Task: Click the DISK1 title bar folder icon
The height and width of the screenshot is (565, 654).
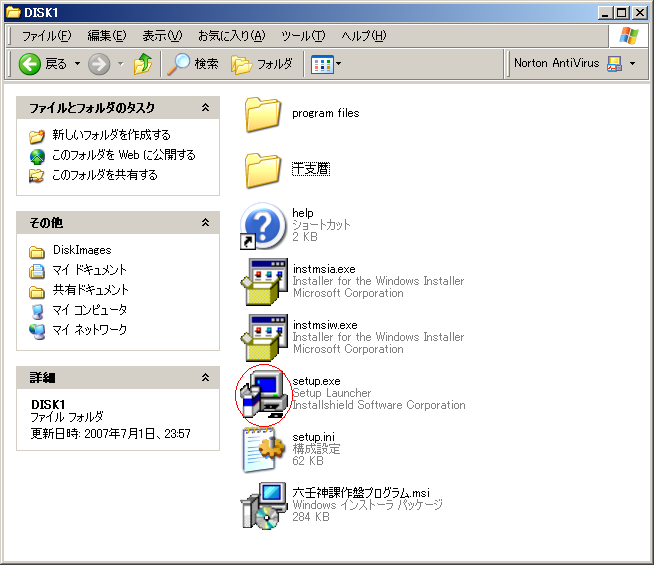Action: coord(13,13)
